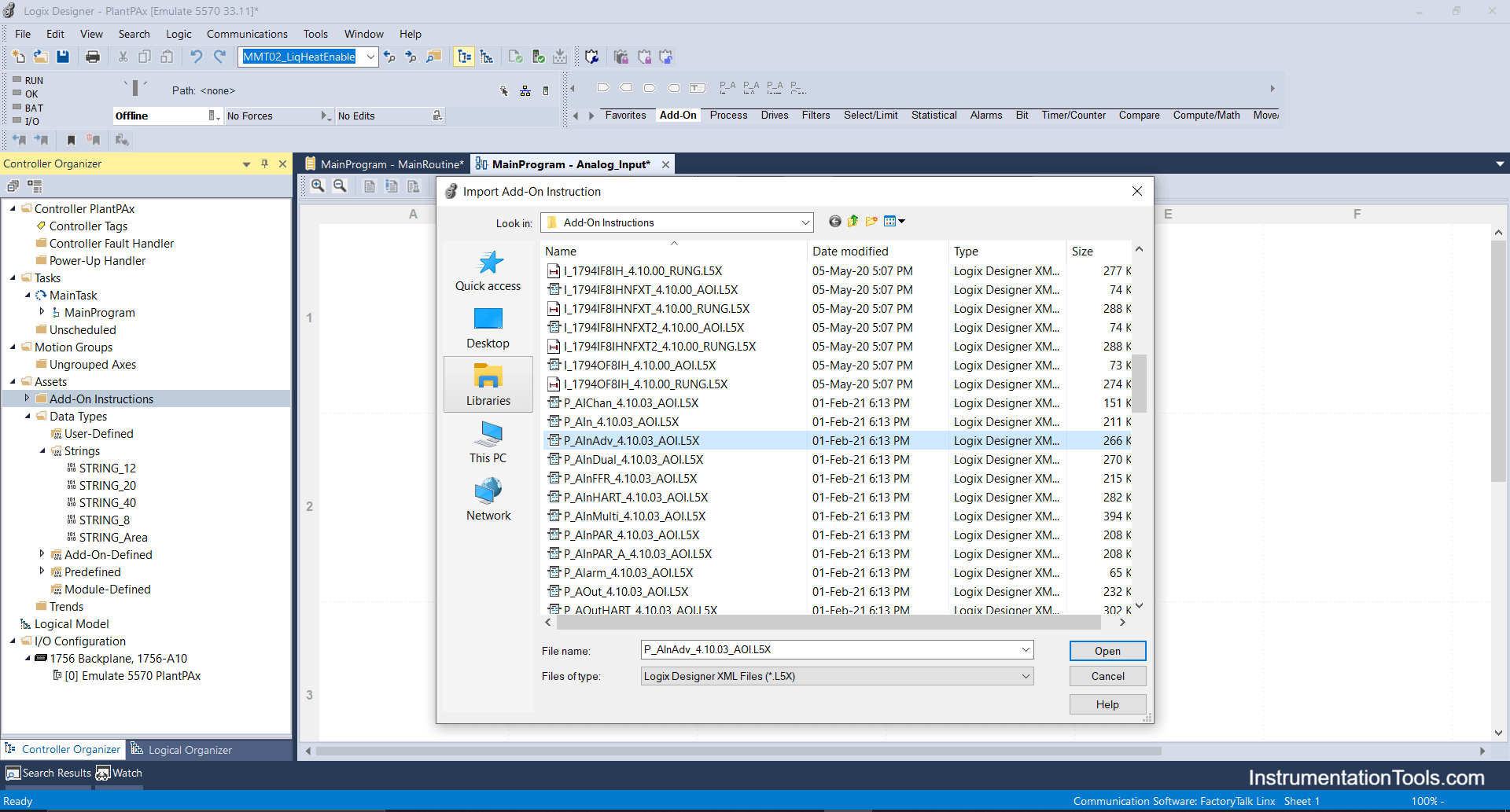Image resolution: width=1510 pixels, height=812 pixels.
Task: Click the file list horizontal scrollbar
Action: (x=828, y=622)
